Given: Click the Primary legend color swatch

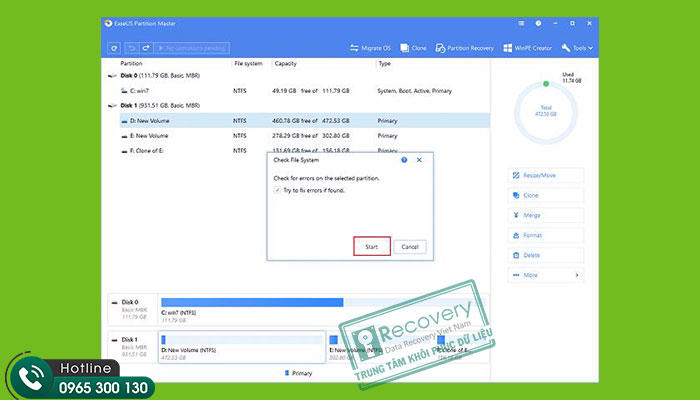Looking at the screenshot, I should (287, 373).
